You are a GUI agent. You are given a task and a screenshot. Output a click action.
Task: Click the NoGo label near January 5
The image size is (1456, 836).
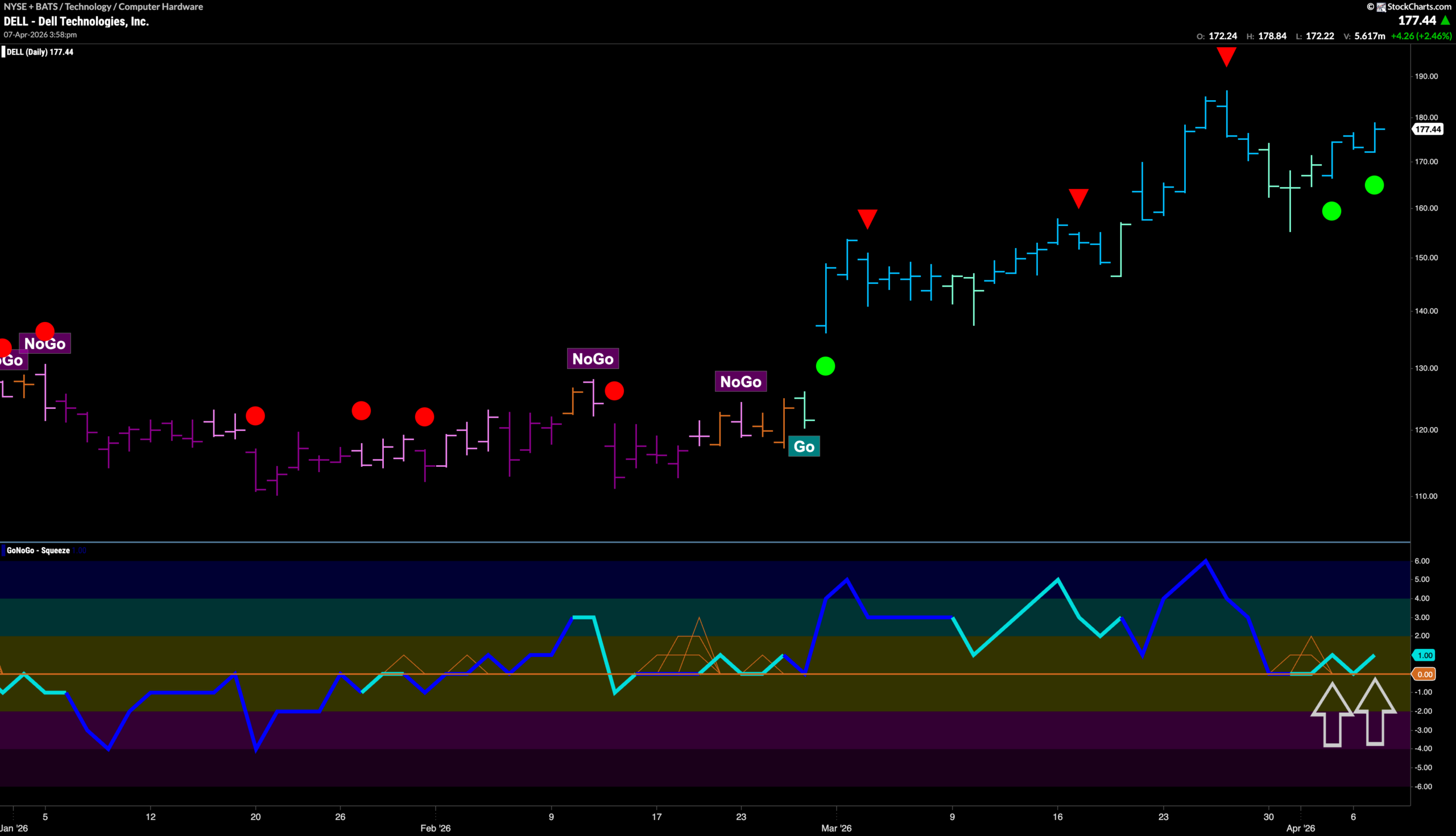[x=45, y=343]
